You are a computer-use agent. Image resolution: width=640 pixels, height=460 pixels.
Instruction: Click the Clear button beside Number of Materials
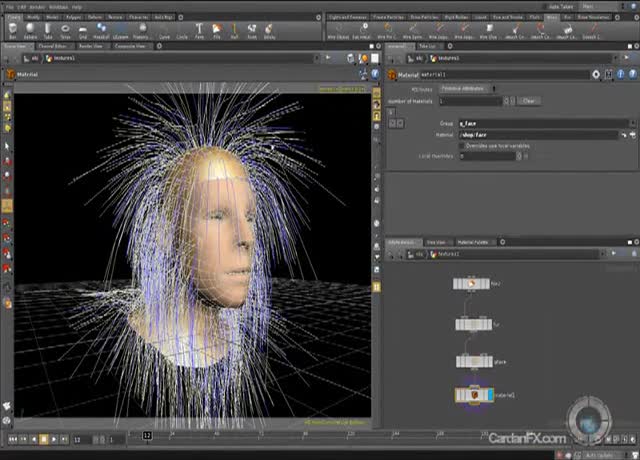point(529,101)
